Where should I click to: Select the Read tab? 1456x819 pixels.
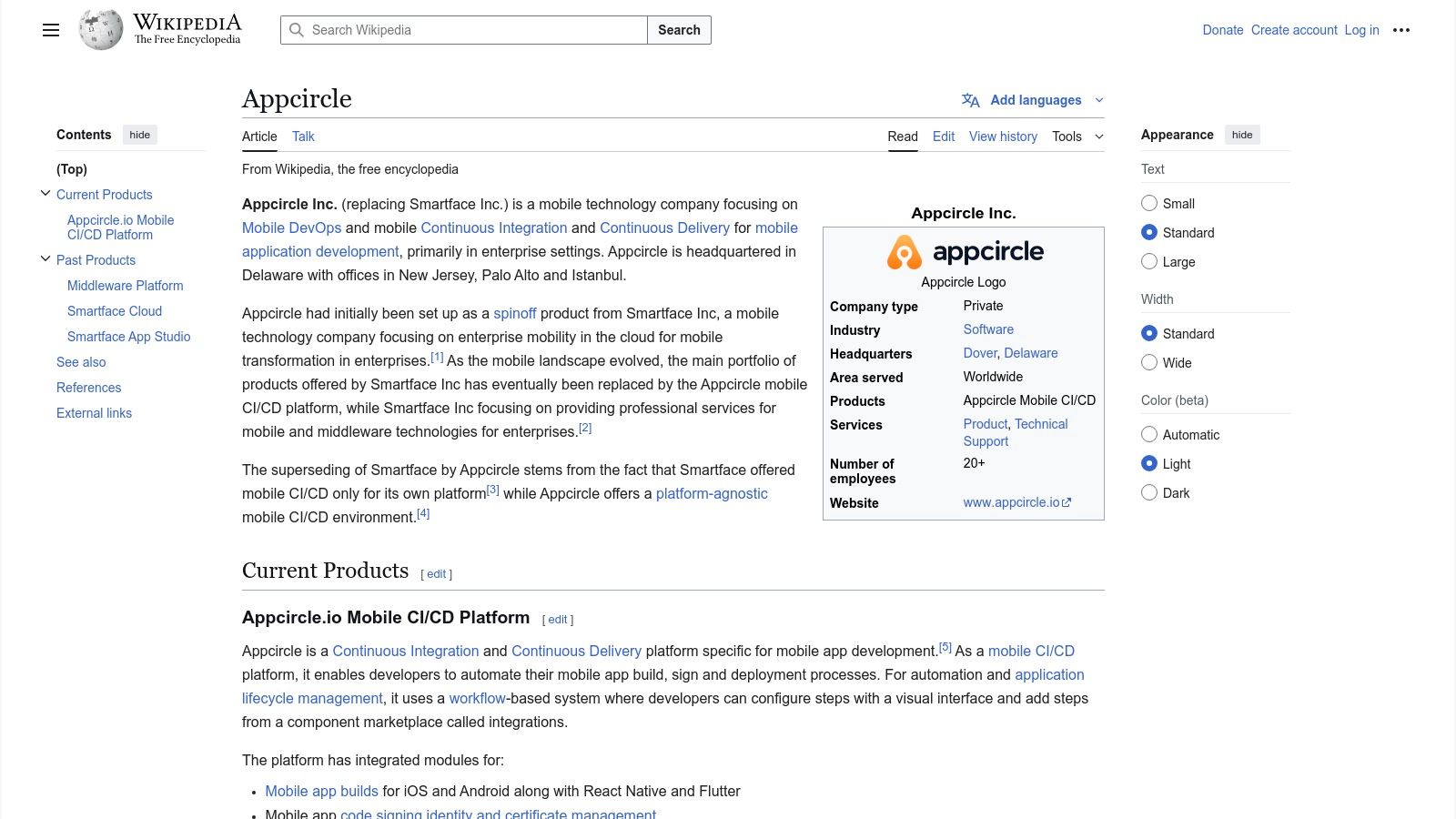tap(903, 136)
